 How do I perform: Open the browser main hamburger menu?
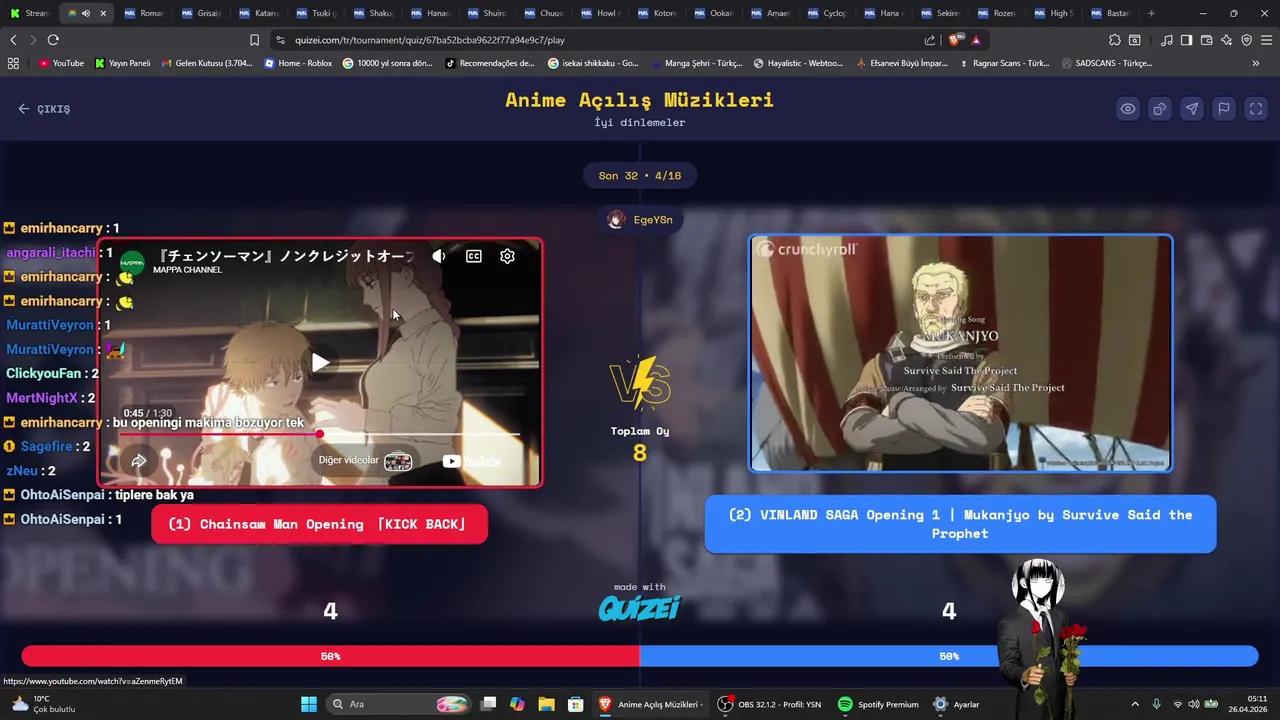pyautogui.click(x=1267, y=40)
